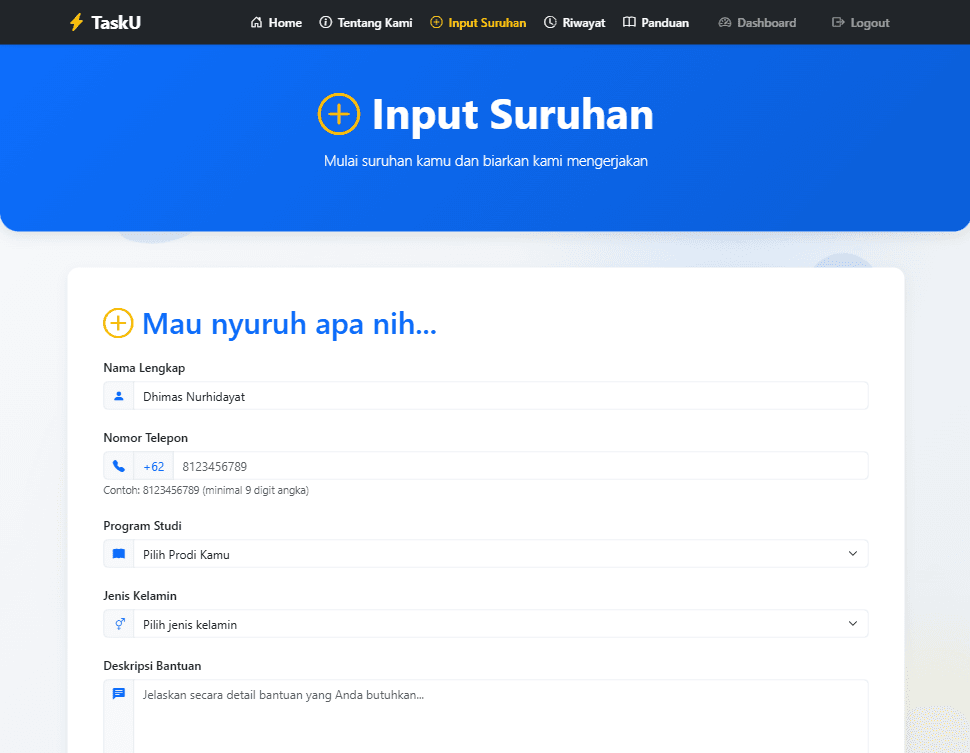The image size is (970, 753).
Task: Click the Nama Lengkap label
Action: pos(144,368)
